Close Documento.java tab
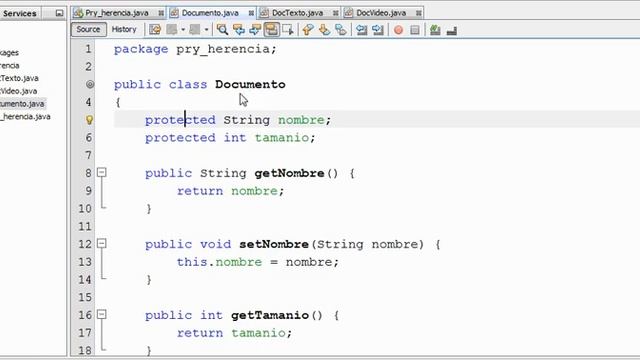 tap(251, 13)
